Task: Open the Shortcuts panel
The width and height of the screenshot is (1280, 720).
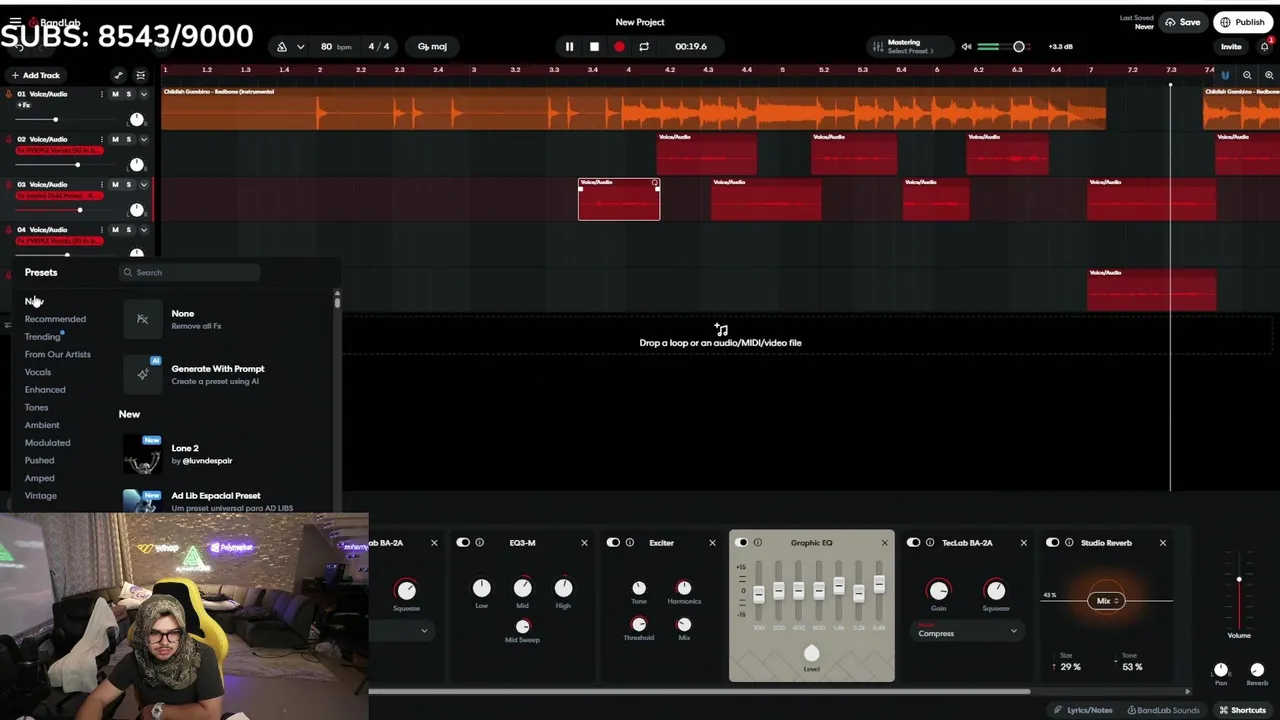Action: tap(1242, 710)
